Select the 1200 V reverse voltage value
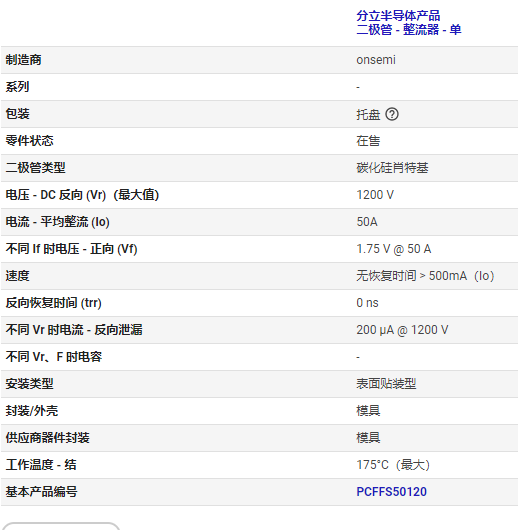The height and width of the screenshot is (530, 518). (x=375, y=195)
